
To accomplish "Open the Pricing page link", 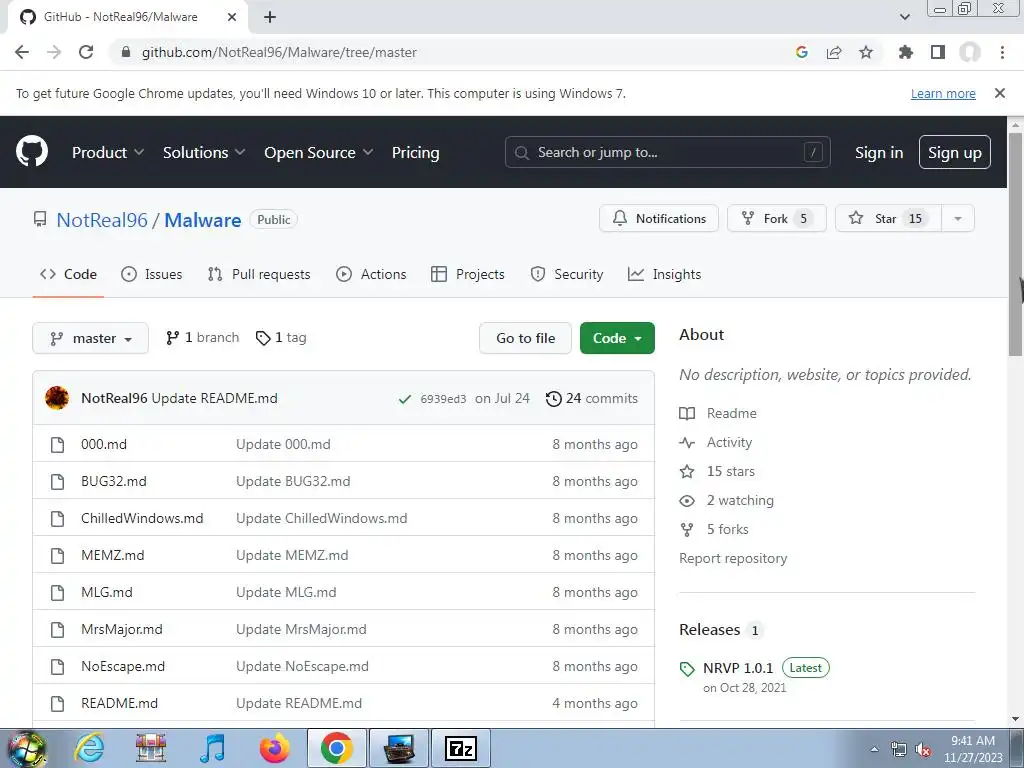I will (x=415, y=152).
